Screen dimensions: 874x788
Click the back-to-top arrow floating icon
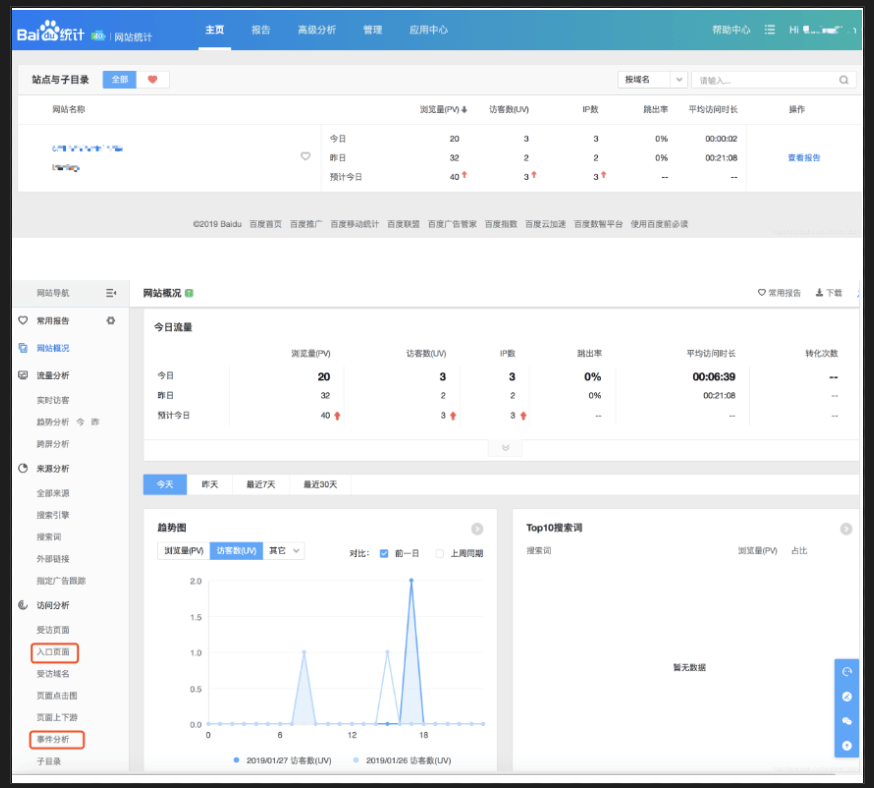click(847, 746)
